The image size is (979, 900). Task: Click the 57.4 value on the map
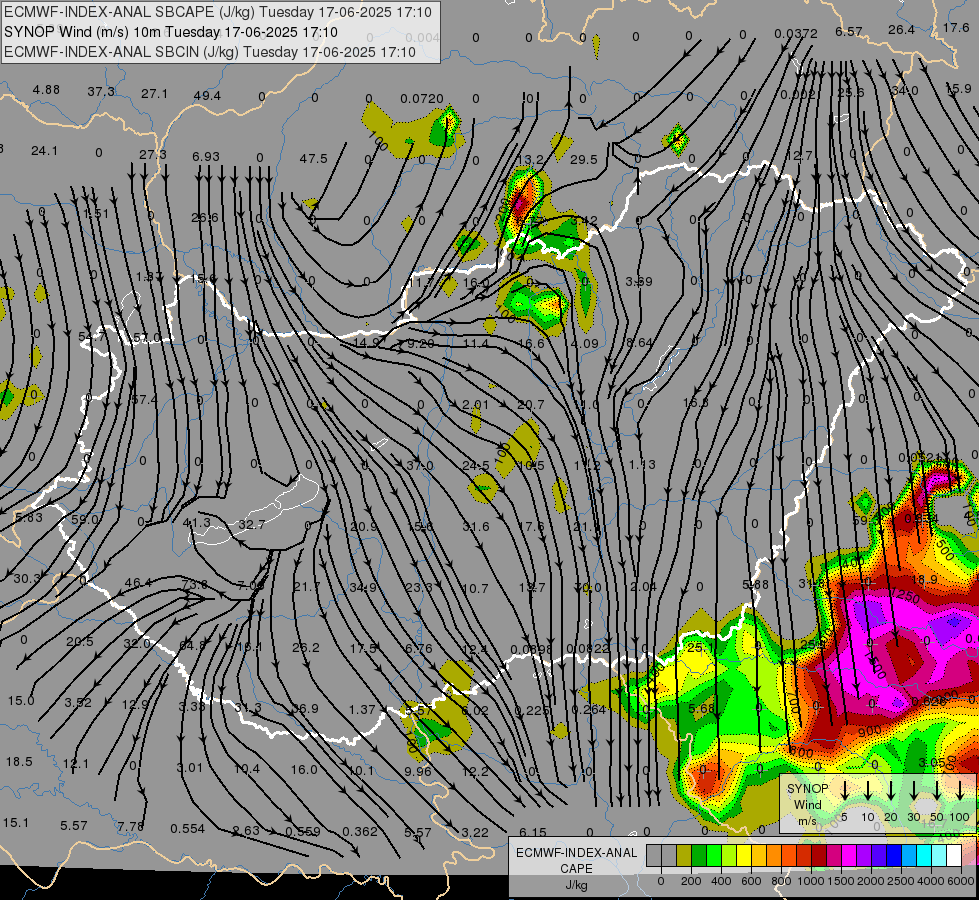coord(144,399)
